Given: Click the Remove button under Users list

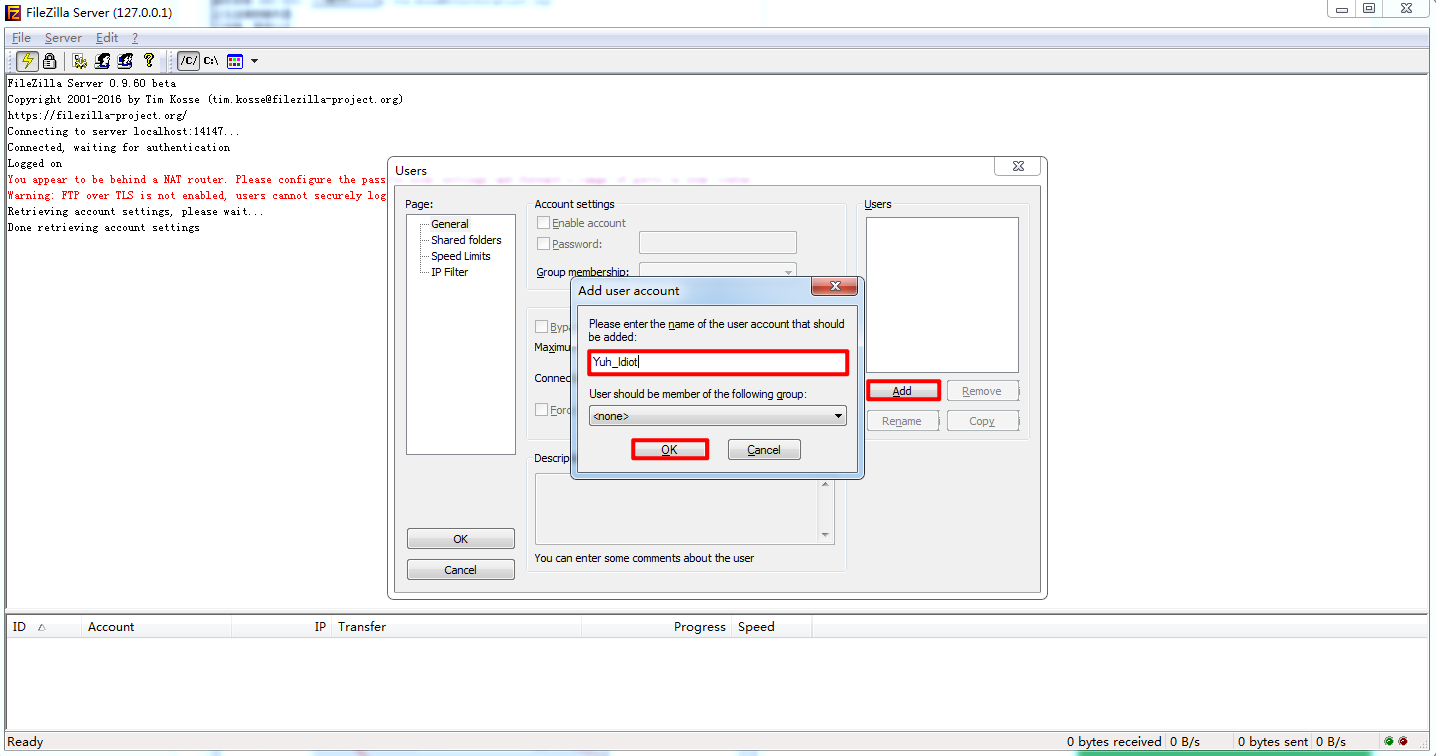Looking at the screenshot, I should pos(982,391).
